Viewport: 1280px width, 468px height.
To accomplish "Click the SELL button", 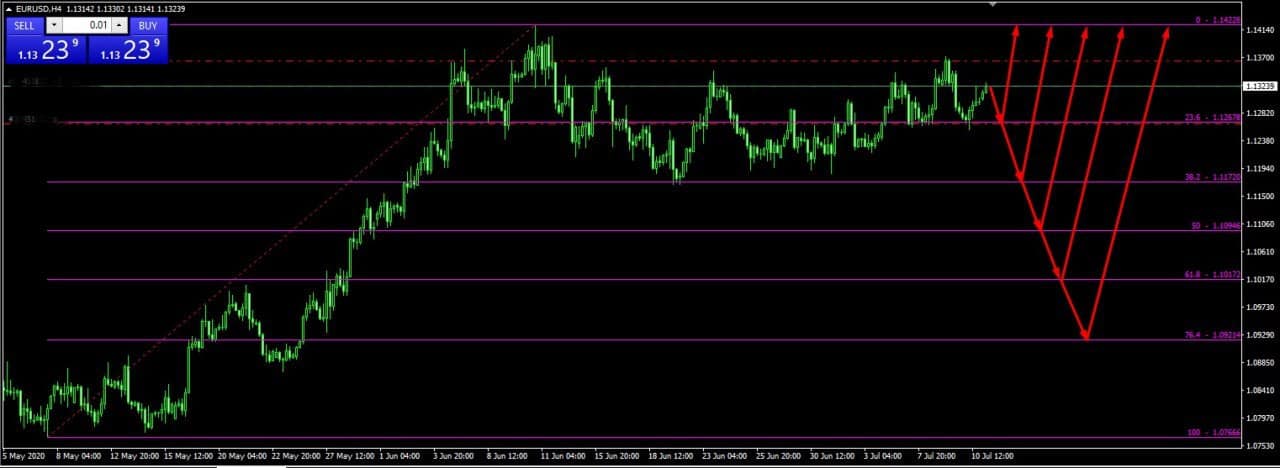I will 25,25.
